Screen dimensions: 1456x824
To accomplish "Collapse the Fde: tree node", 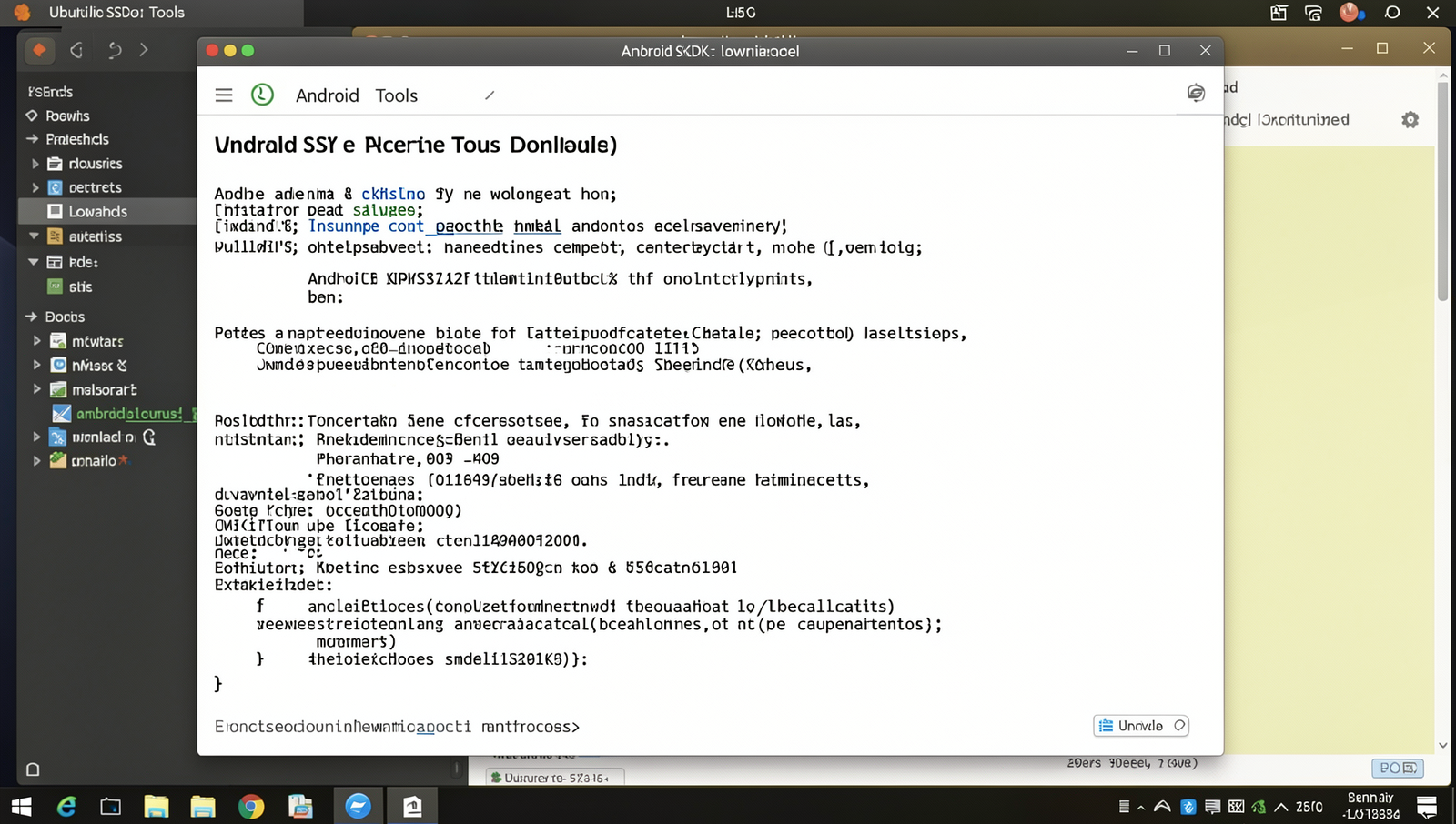I will pyautogui.click(x=34, y=262).
